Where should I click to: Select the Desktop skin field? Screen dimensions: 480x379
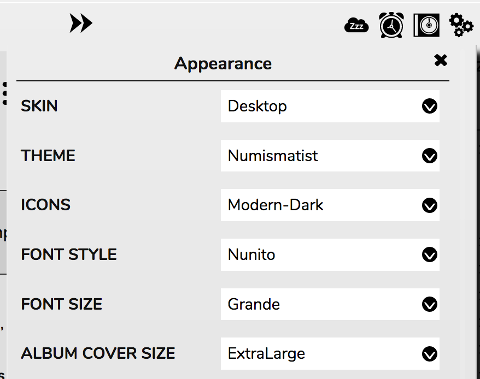coord(330,106)
